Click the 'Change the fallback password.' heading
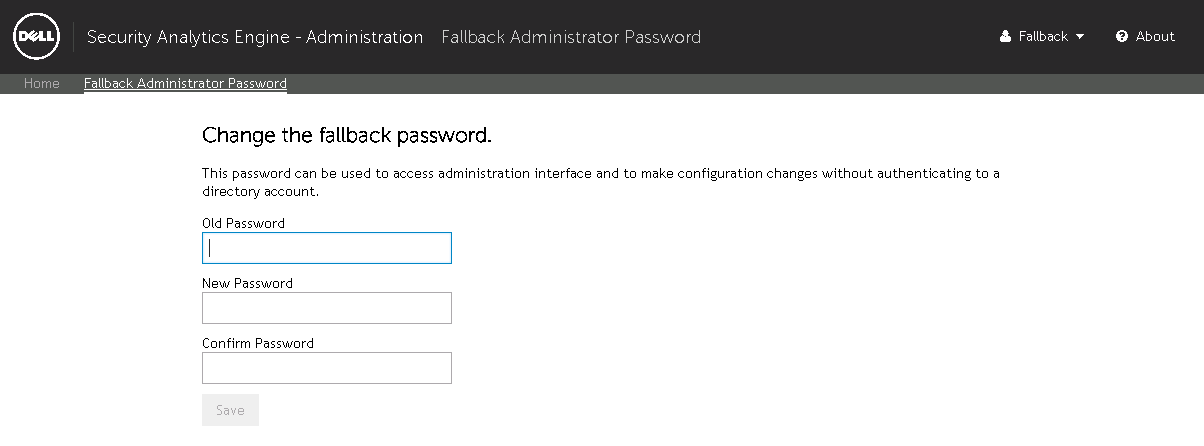 (347, 135)
